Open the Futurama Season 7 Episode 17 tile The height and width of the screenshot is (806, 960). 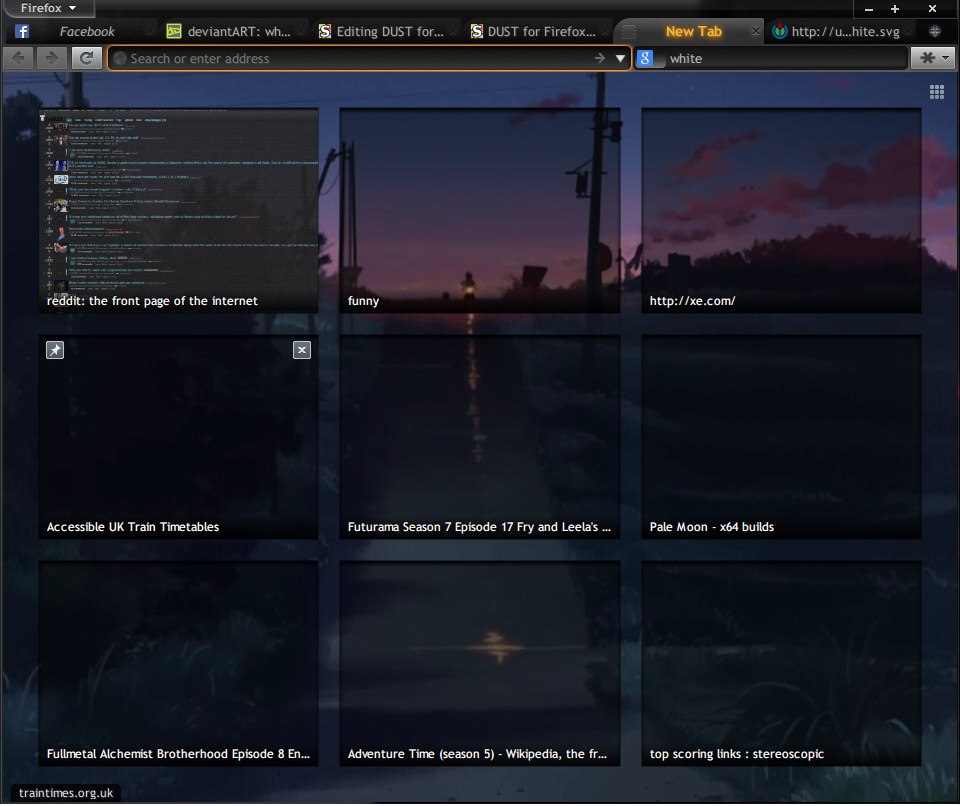[x=480, y=437]
